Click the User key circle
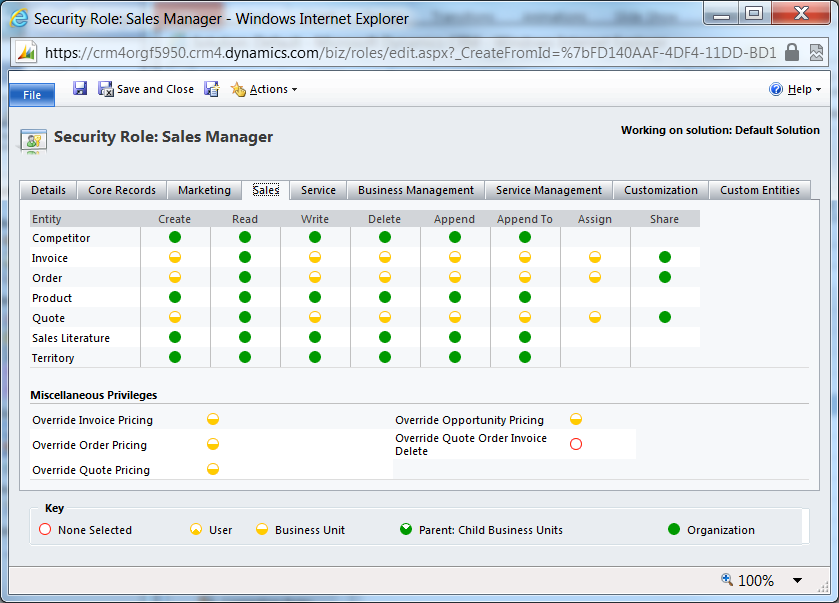The width and height of the screenshot is (839, 603). click(x=196, y=529)
